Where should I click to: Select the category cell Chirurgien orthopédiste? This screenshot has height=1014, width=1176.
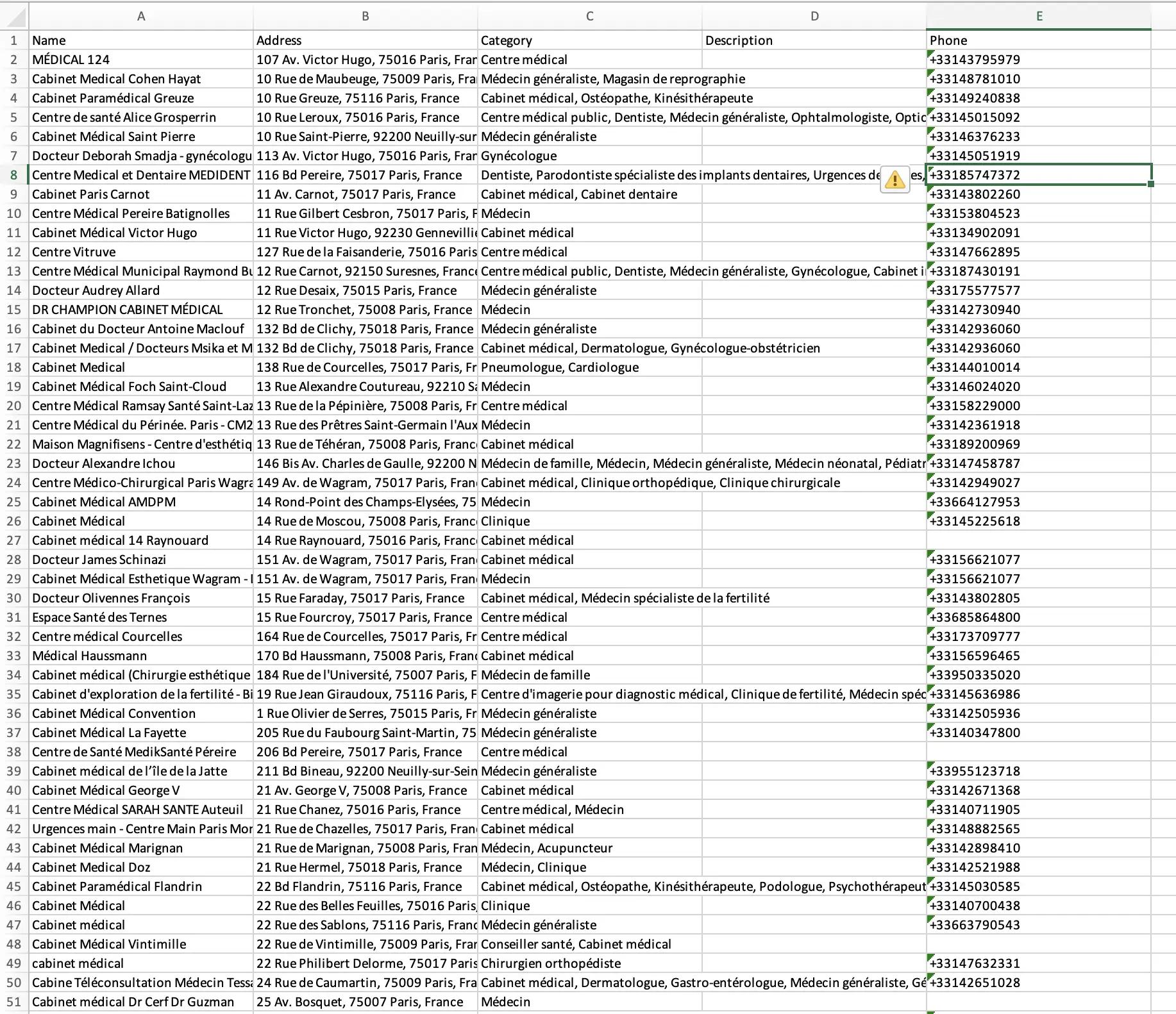pyautogui.click(x=590, y=963)
